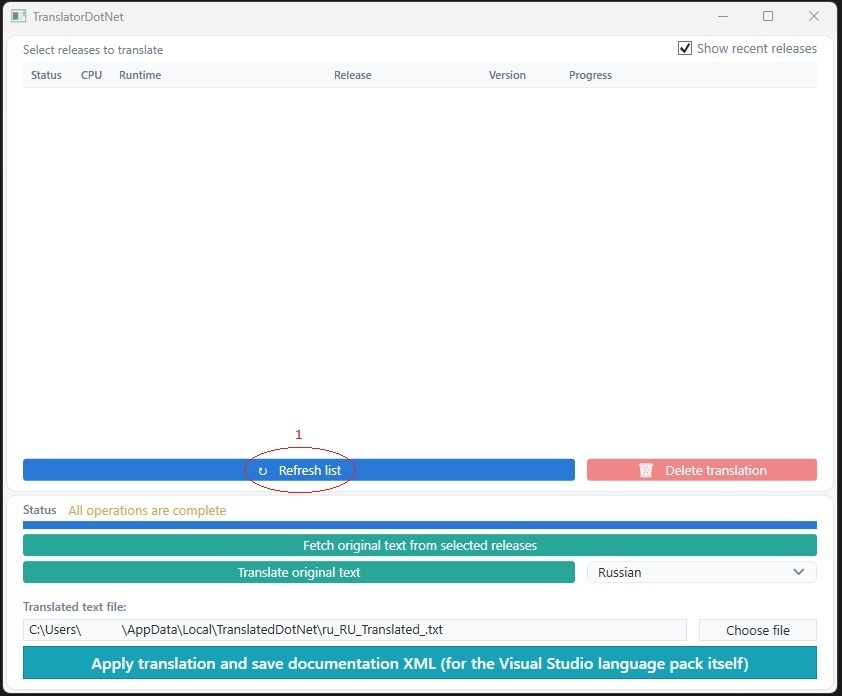Apply translation and save documentation XML
Image resolution: width=842 pixels, height=696 pixels.
pyautogui.click(x=419, y=663)
